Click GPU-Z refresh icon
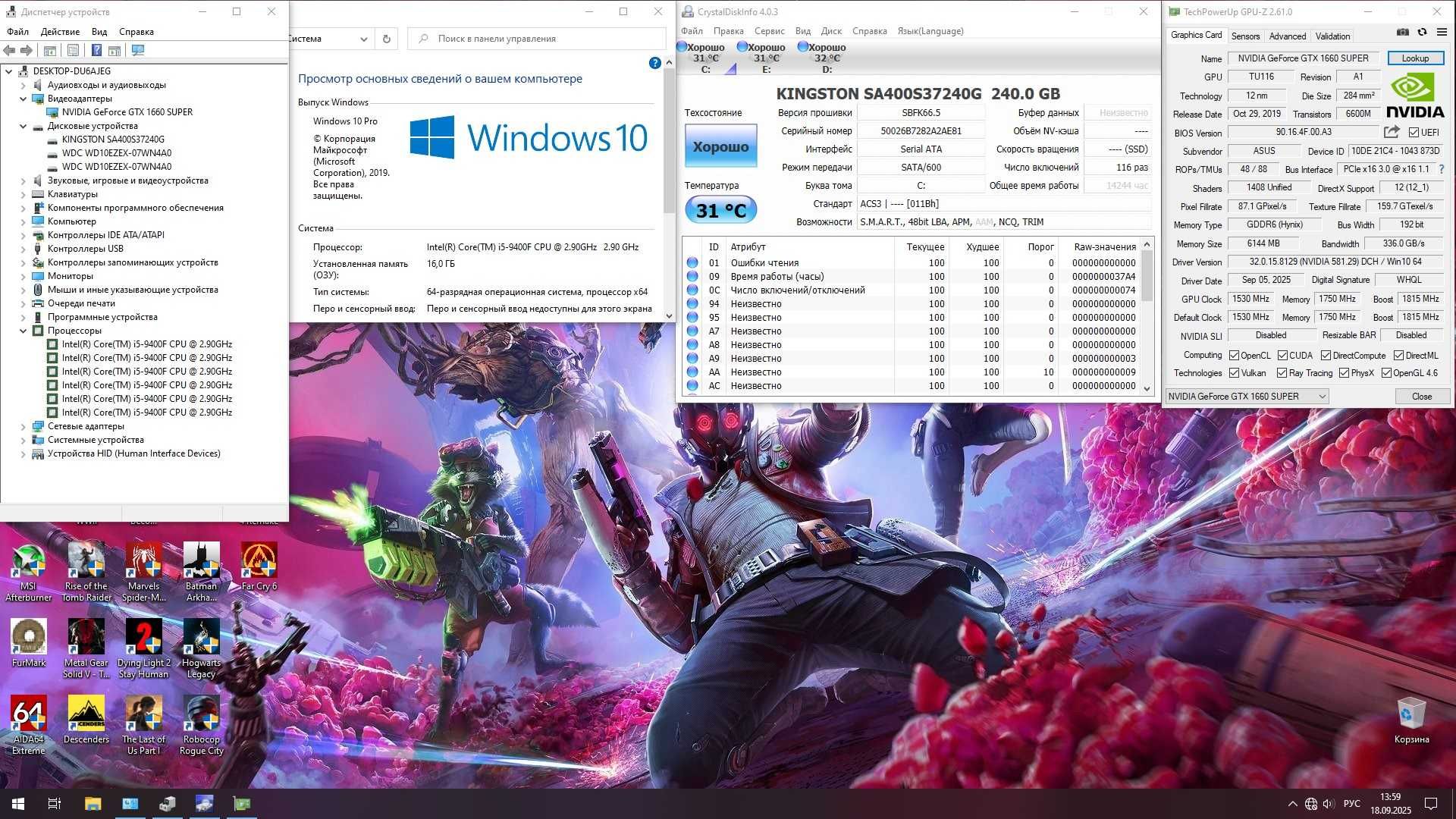 (x=1422, y=32)
